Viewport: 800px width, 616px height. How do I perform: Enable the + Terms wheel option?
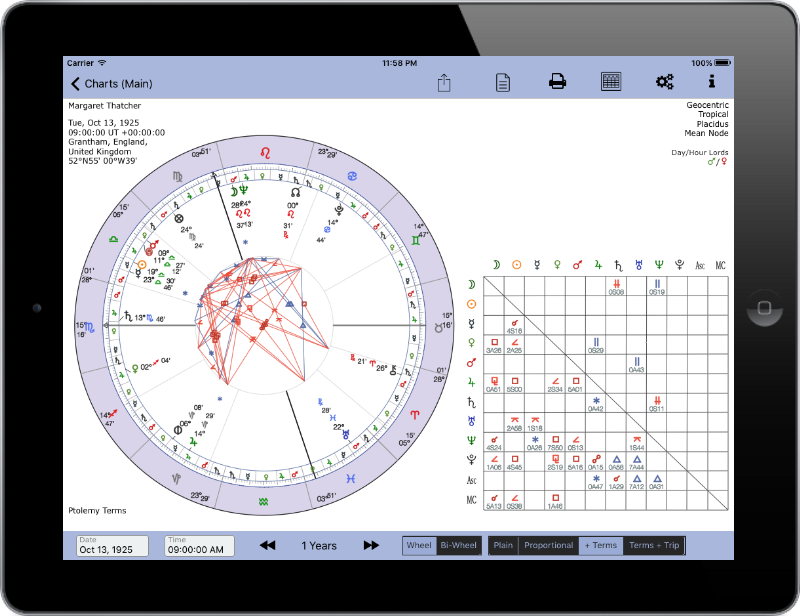point(600,546)
